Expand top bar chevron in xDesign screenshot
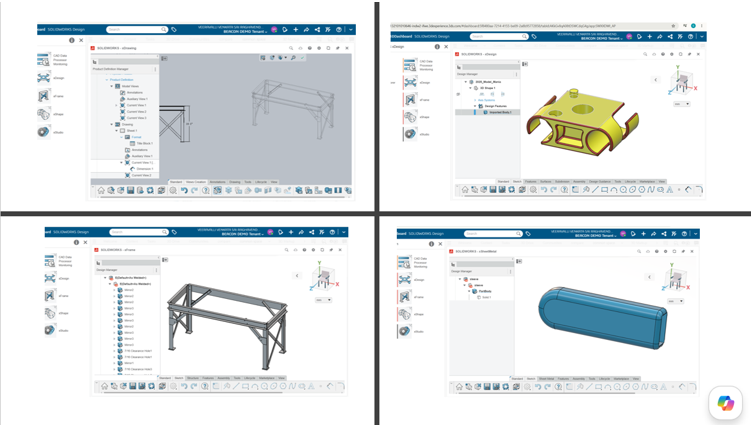Viewport: 751px width, 437px height. [702, 36]
